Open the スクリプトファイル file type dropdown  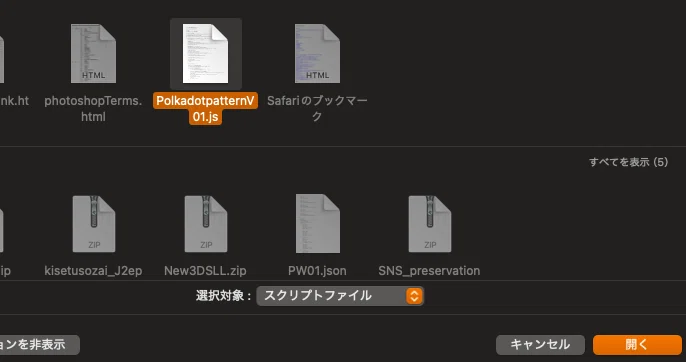(x=340, y=296)
